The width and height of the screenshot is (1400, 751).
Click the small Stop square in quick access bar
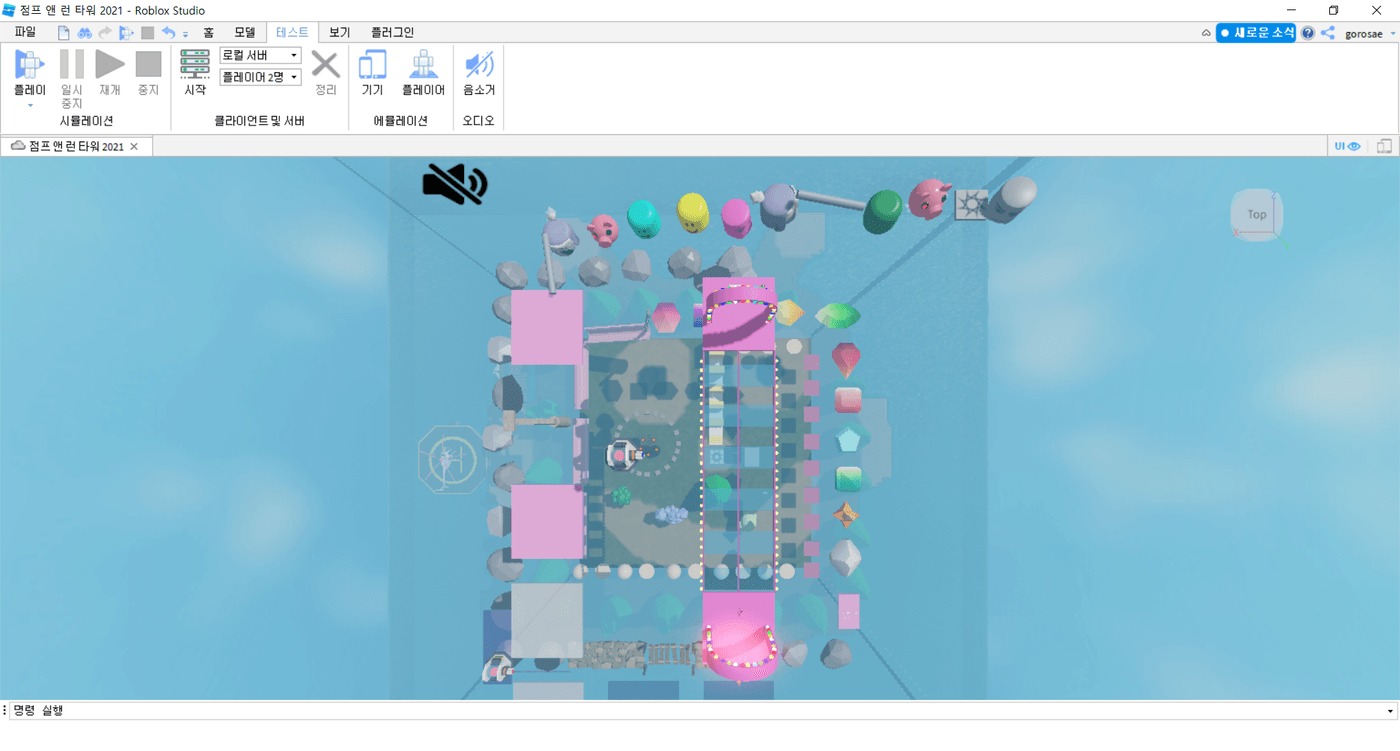pos(147,33)
